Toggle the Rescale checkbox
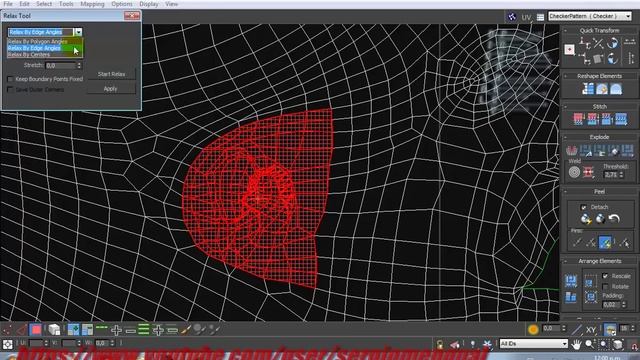 605,276
